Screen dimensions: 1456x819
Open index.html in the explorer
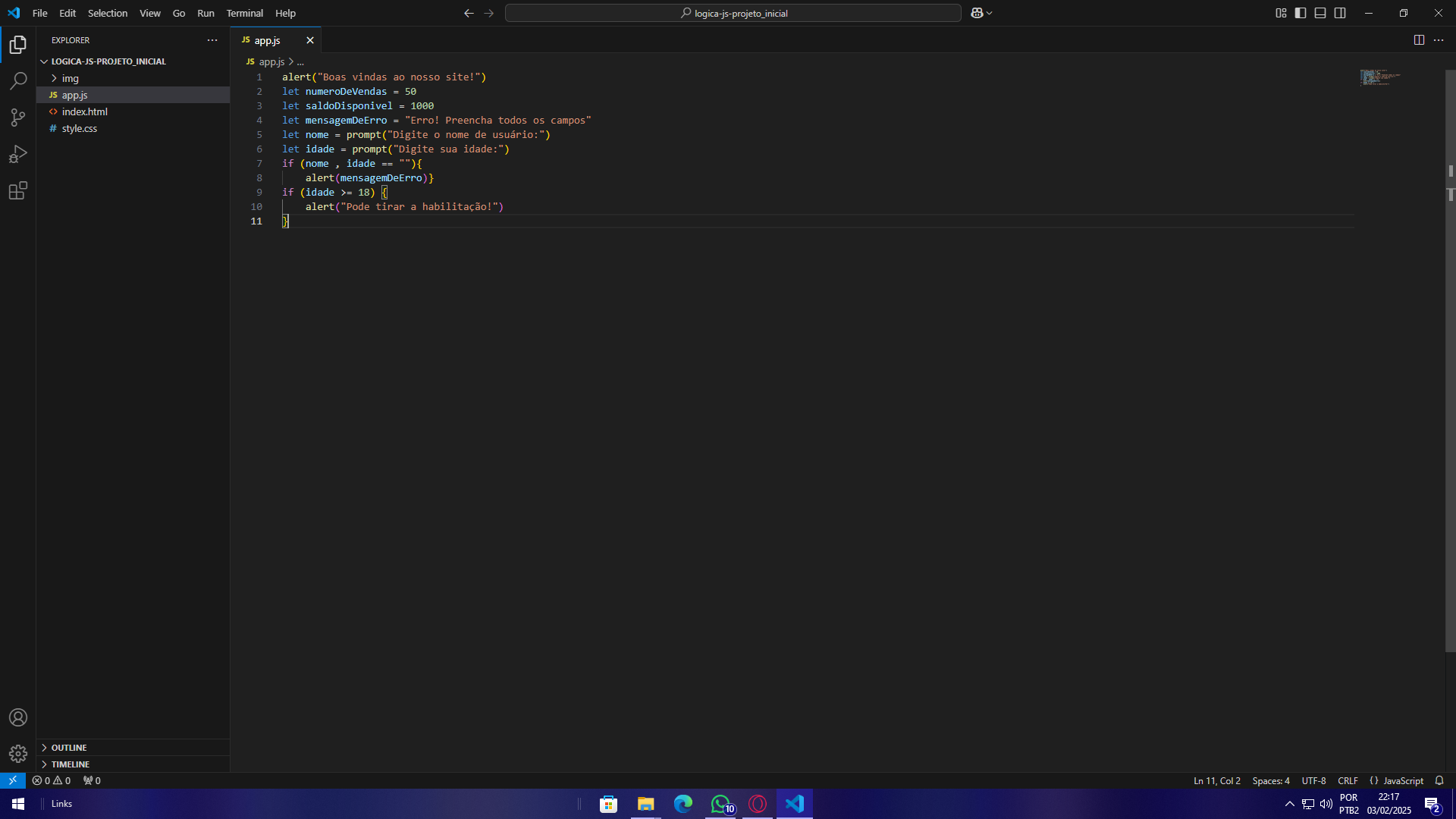coord(84,111)
